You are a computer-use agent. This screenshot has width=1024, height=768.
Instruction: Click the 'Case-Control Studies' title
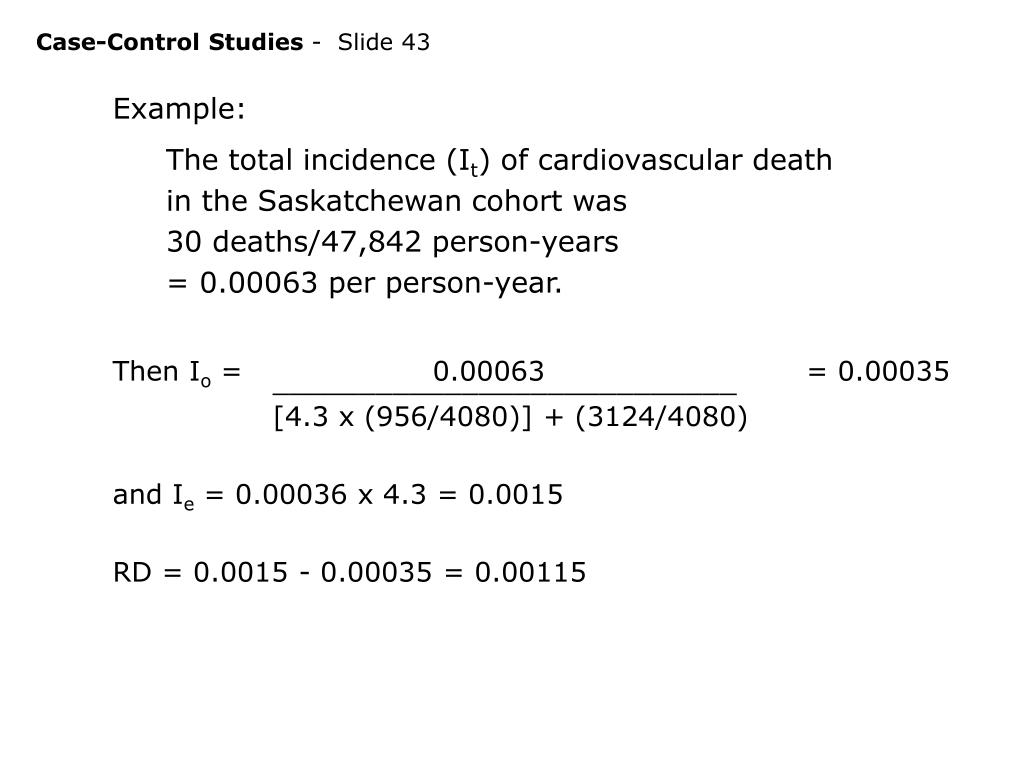pos(170,42)
